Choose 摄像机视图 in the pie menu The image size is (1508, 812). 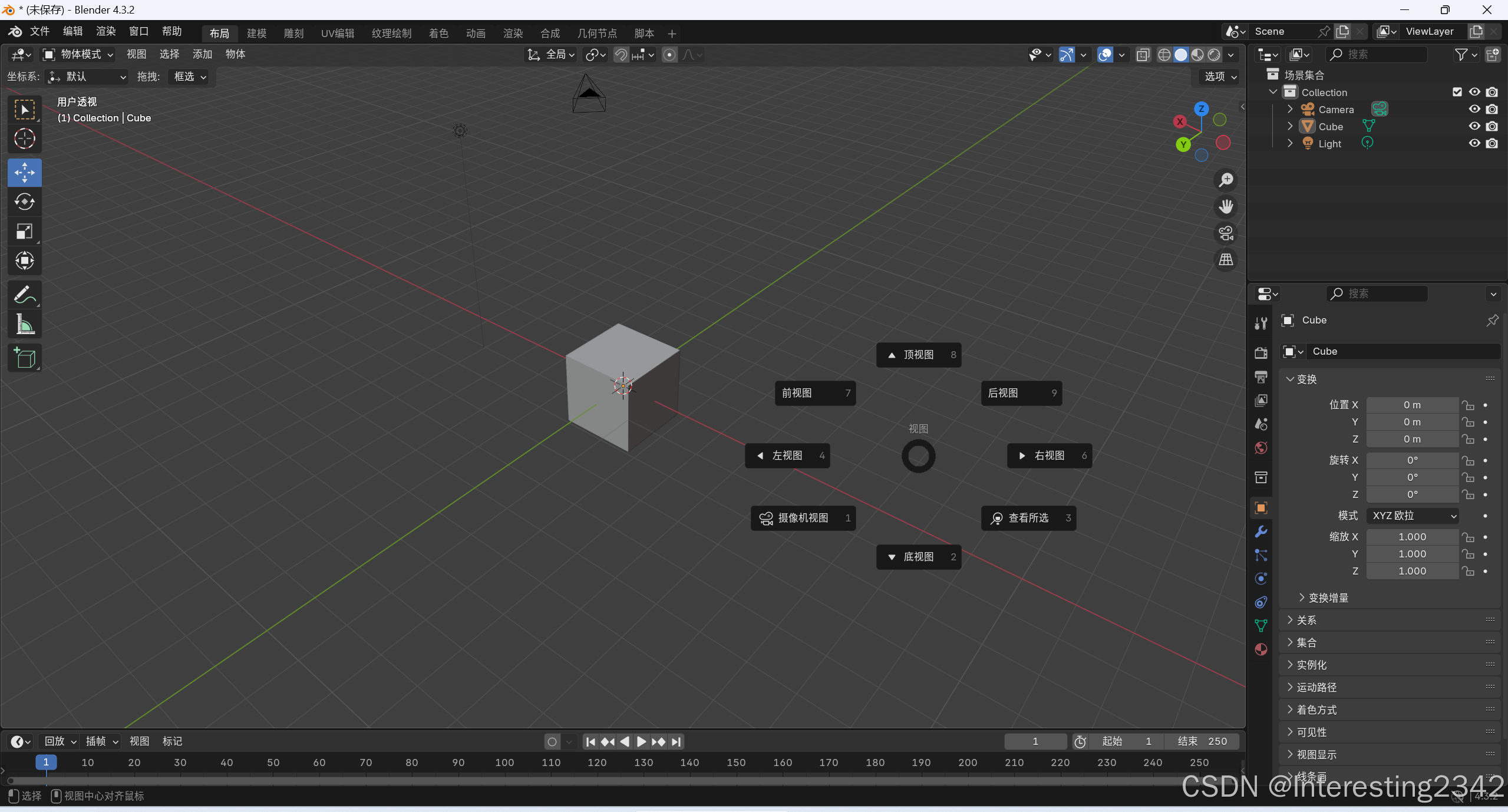pos(803,518)
